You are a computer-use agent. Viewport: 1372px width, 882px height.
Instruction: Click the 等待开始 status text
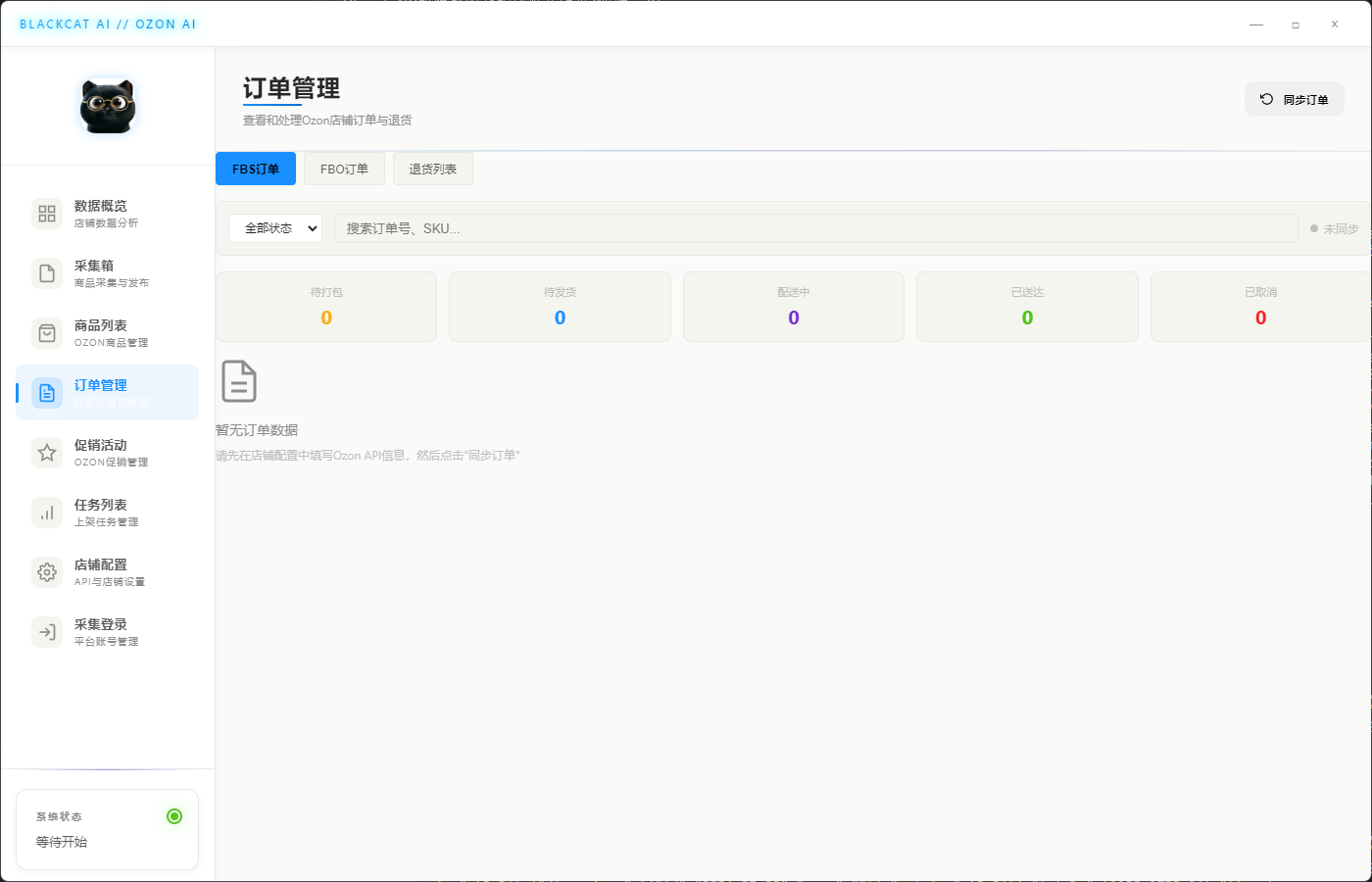pyautogui.click(x=62, y=842)
